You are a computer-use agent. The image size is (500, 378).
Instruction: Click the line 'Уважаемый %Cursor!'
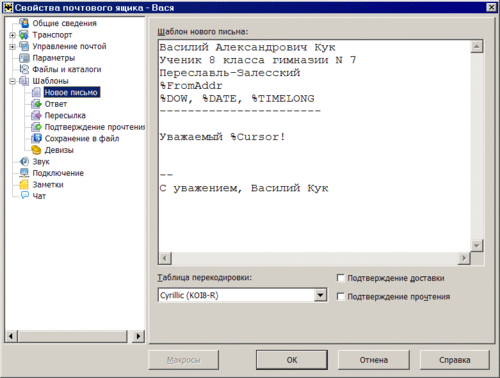pyautogui.click(x=222, y=137)
